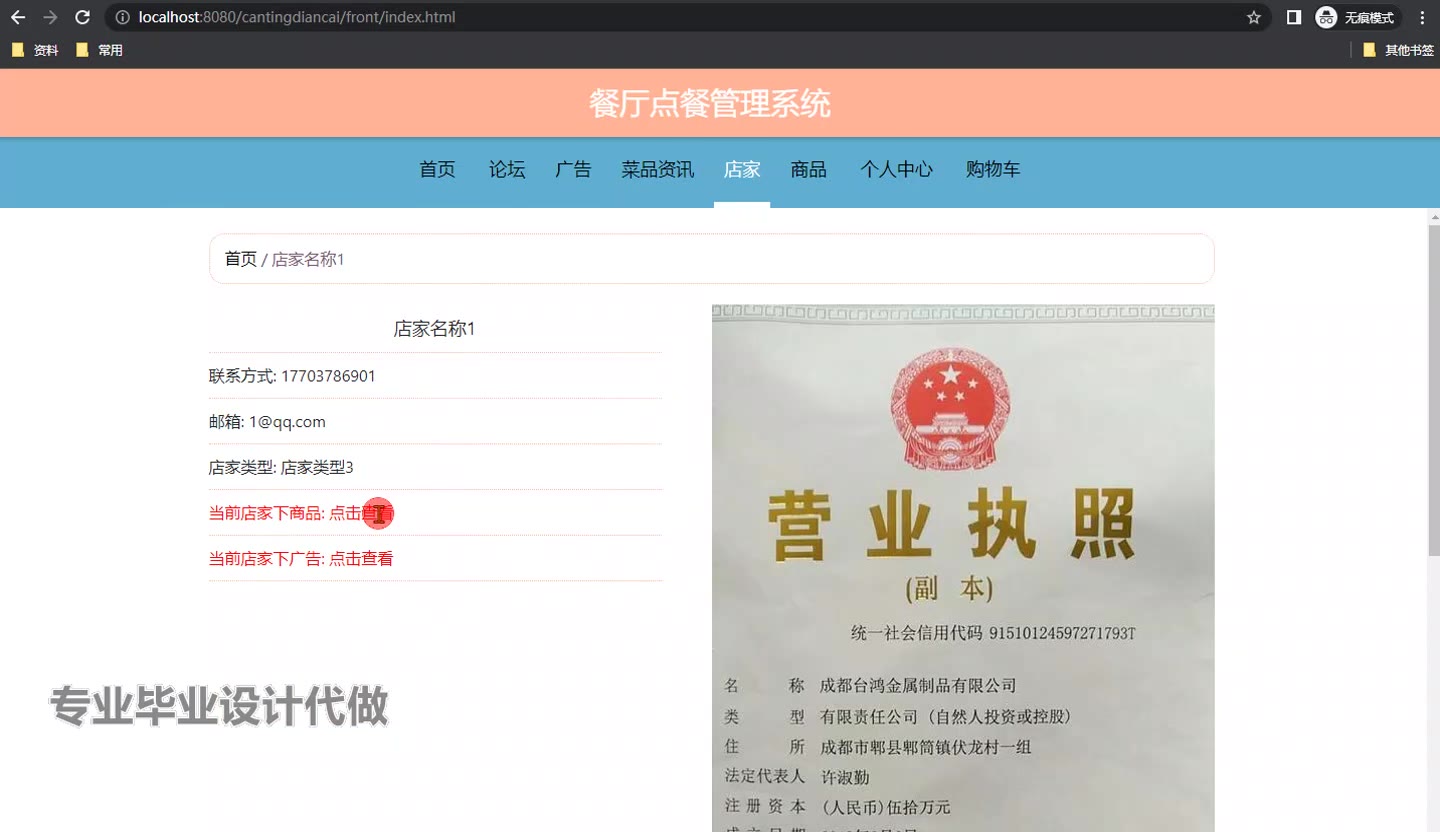Open the 常用 bookmark folder

coord(99,50)
